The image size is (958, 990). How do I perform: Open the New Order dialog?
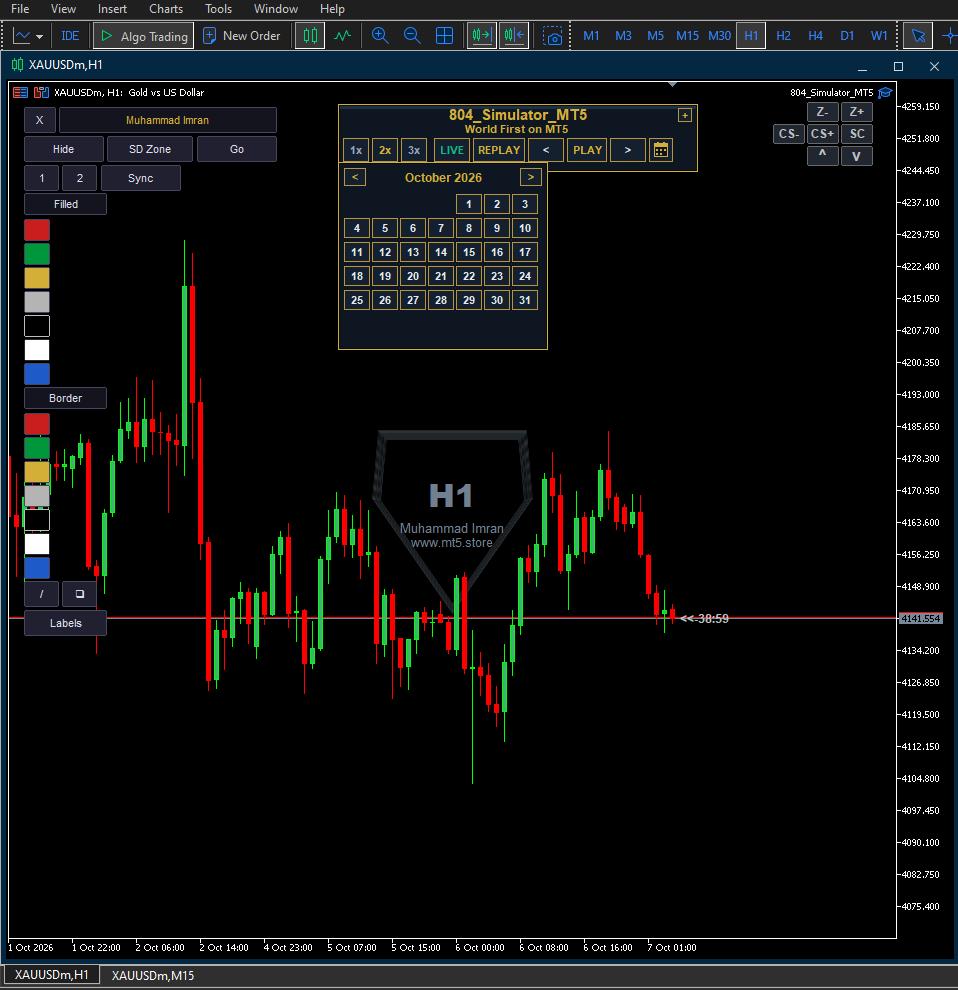tap(241, 36)
